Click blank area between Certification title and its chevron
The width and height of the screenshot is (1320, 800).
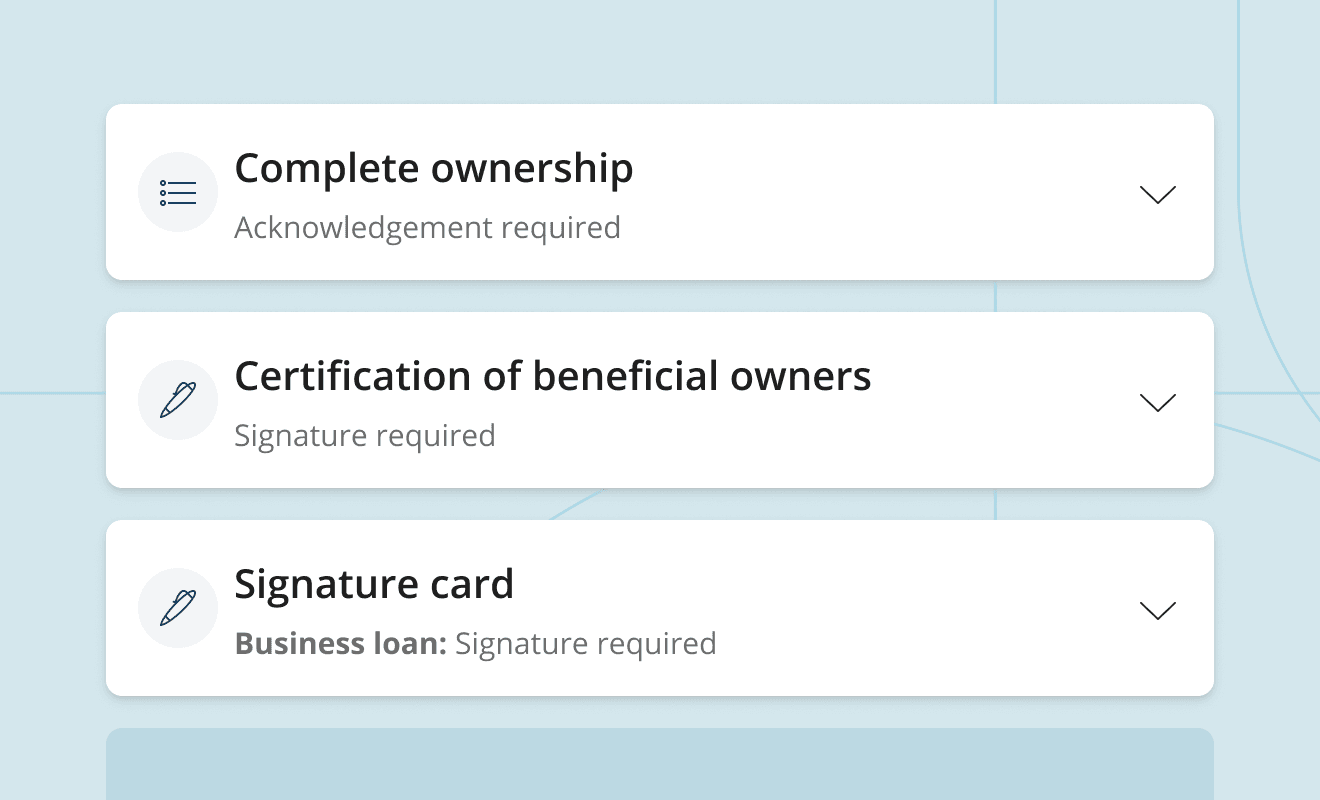1000,400
